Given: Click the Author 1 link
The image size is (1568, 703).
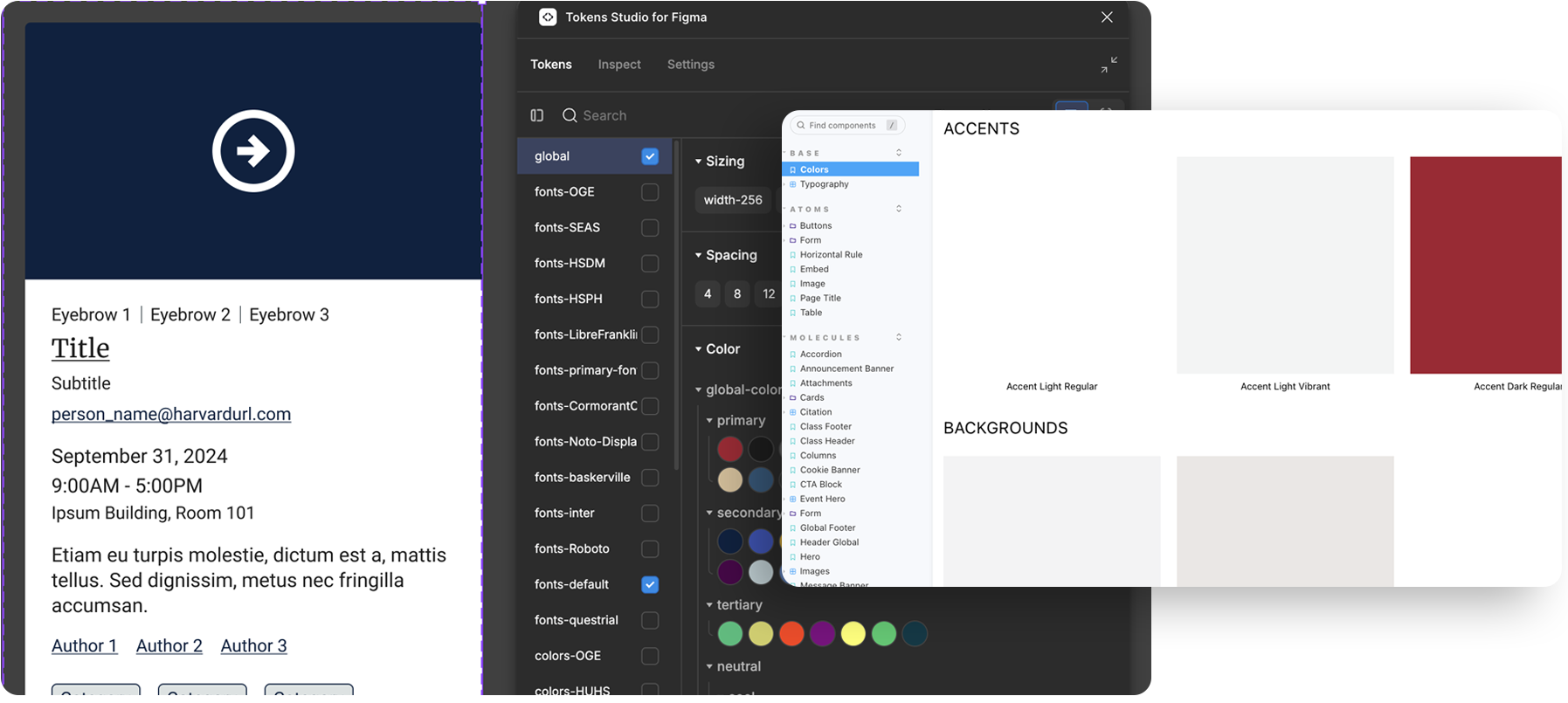Looking at the screenshot, I should (84, 646).
